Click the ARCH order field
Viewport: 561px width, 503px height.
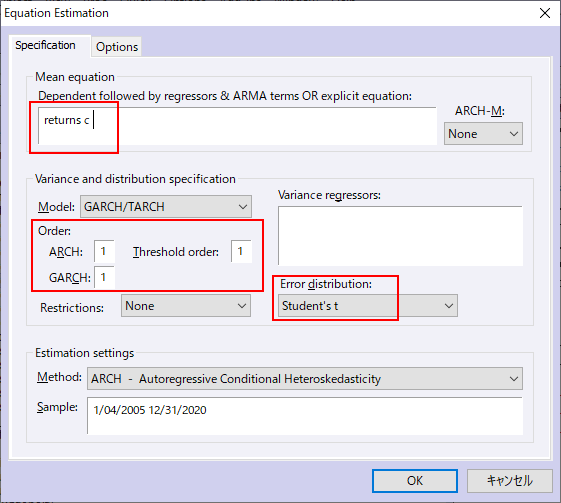pos(104,251)
